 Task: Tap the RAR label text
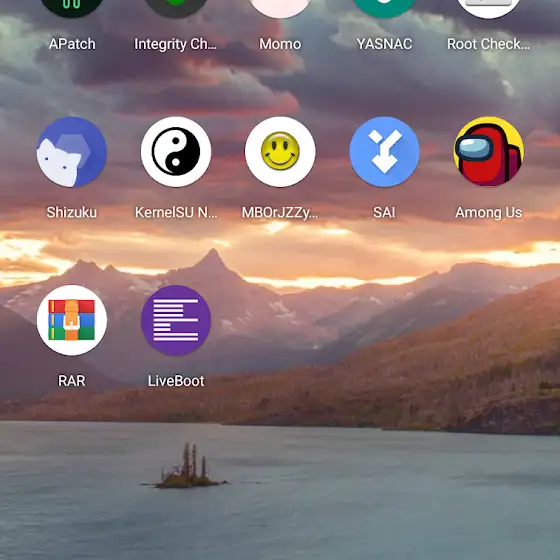click(72, 381)
